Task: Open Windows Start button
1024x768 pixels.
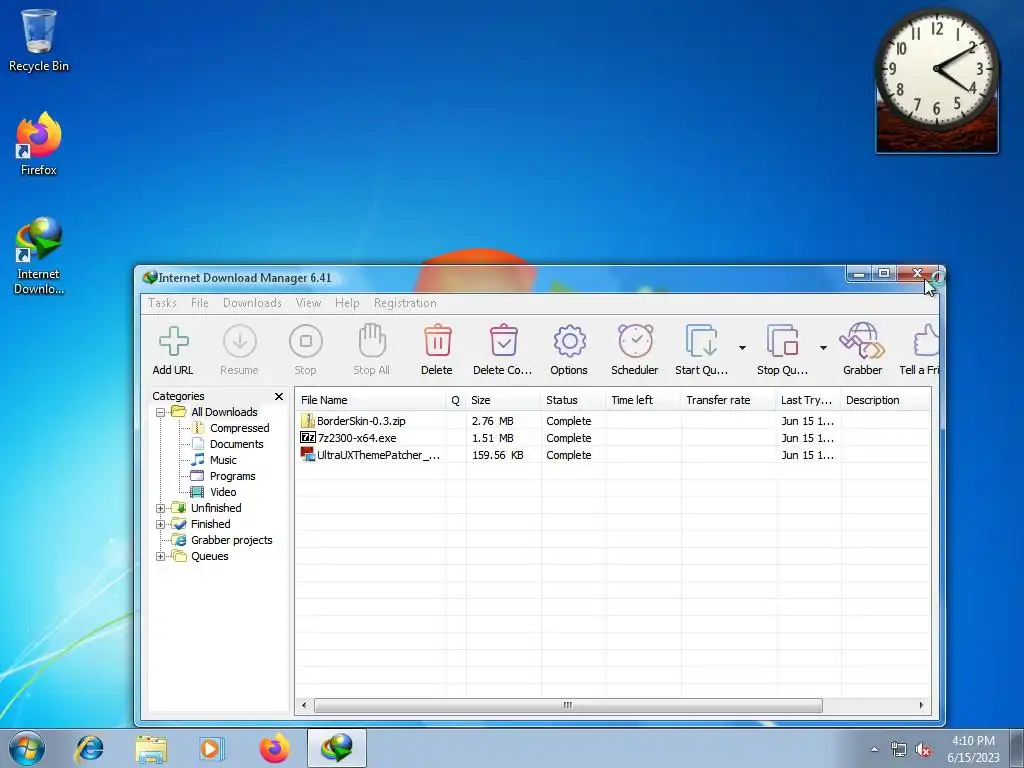Action: point(27,748)
